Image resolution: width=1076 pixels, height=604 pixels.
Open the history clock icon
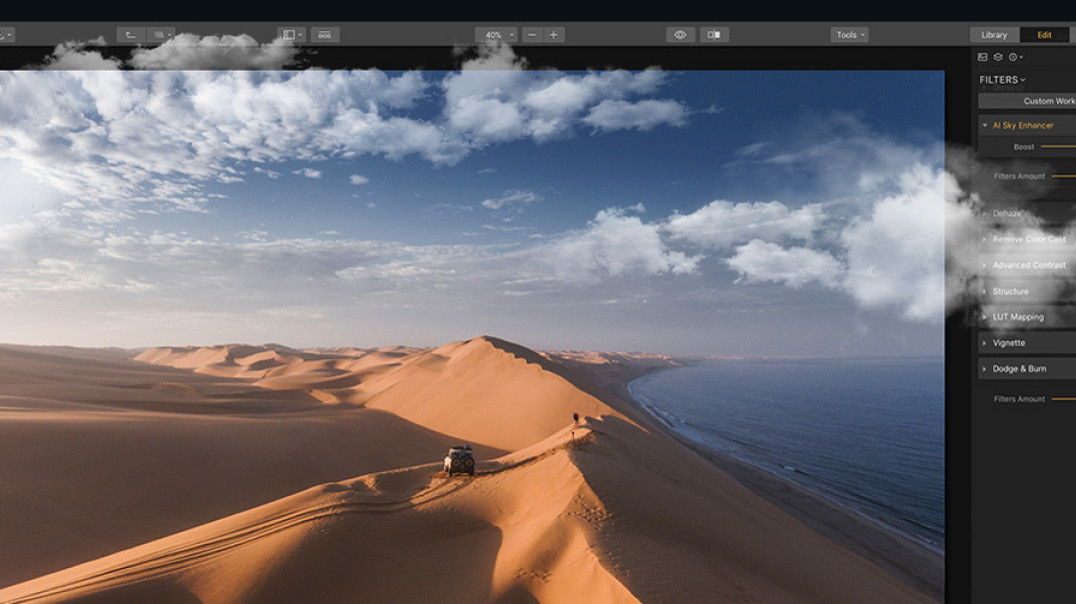click(1015, 57)
